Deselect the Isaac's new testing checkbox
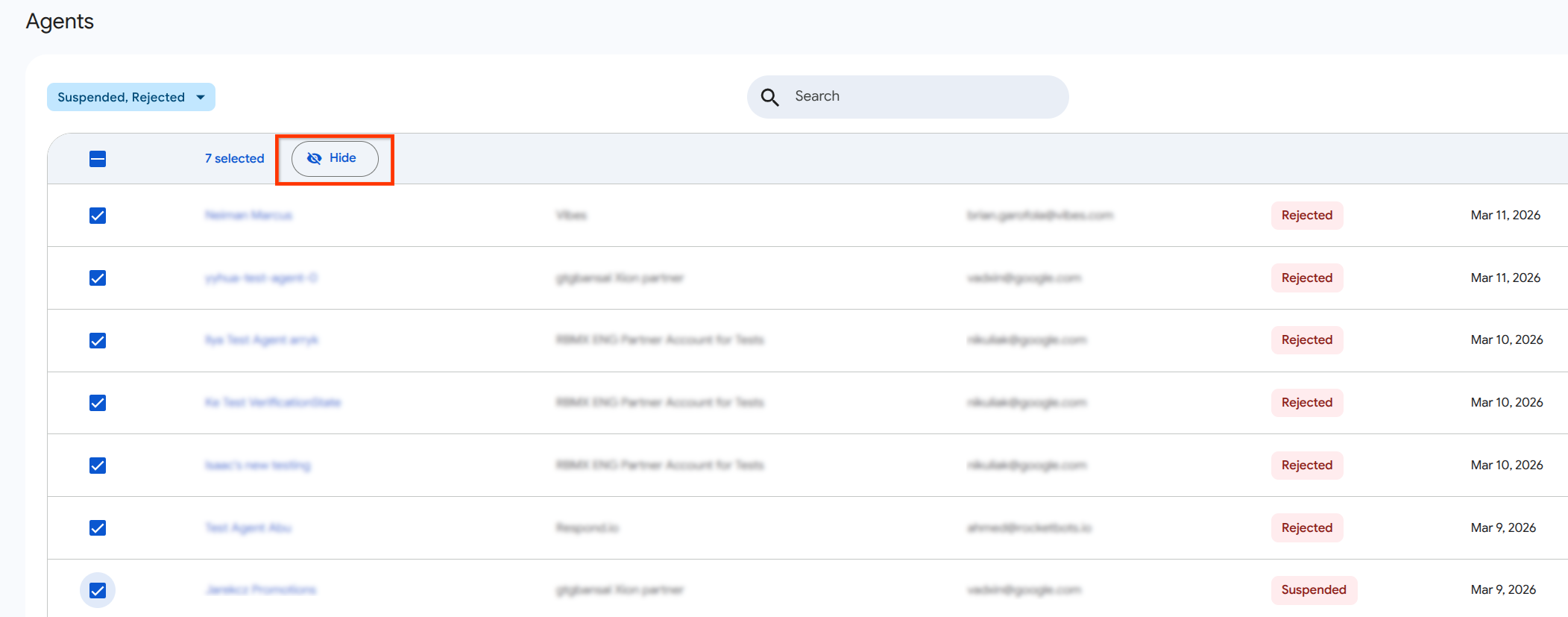The width and height of the screenshot is (1568, 617). pos(98,466)
